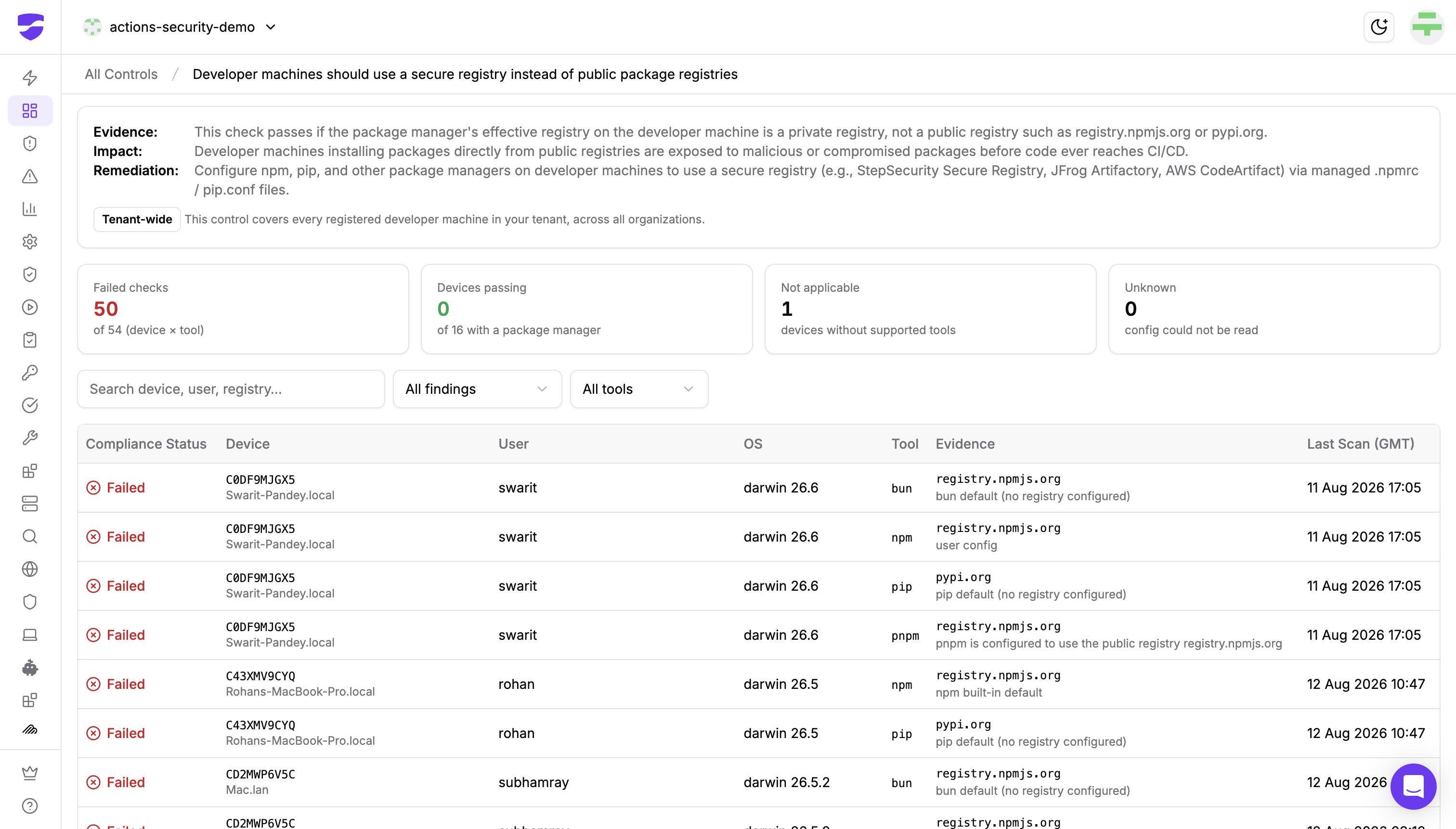Click the Unknown summary card

tap(1274, 309)
